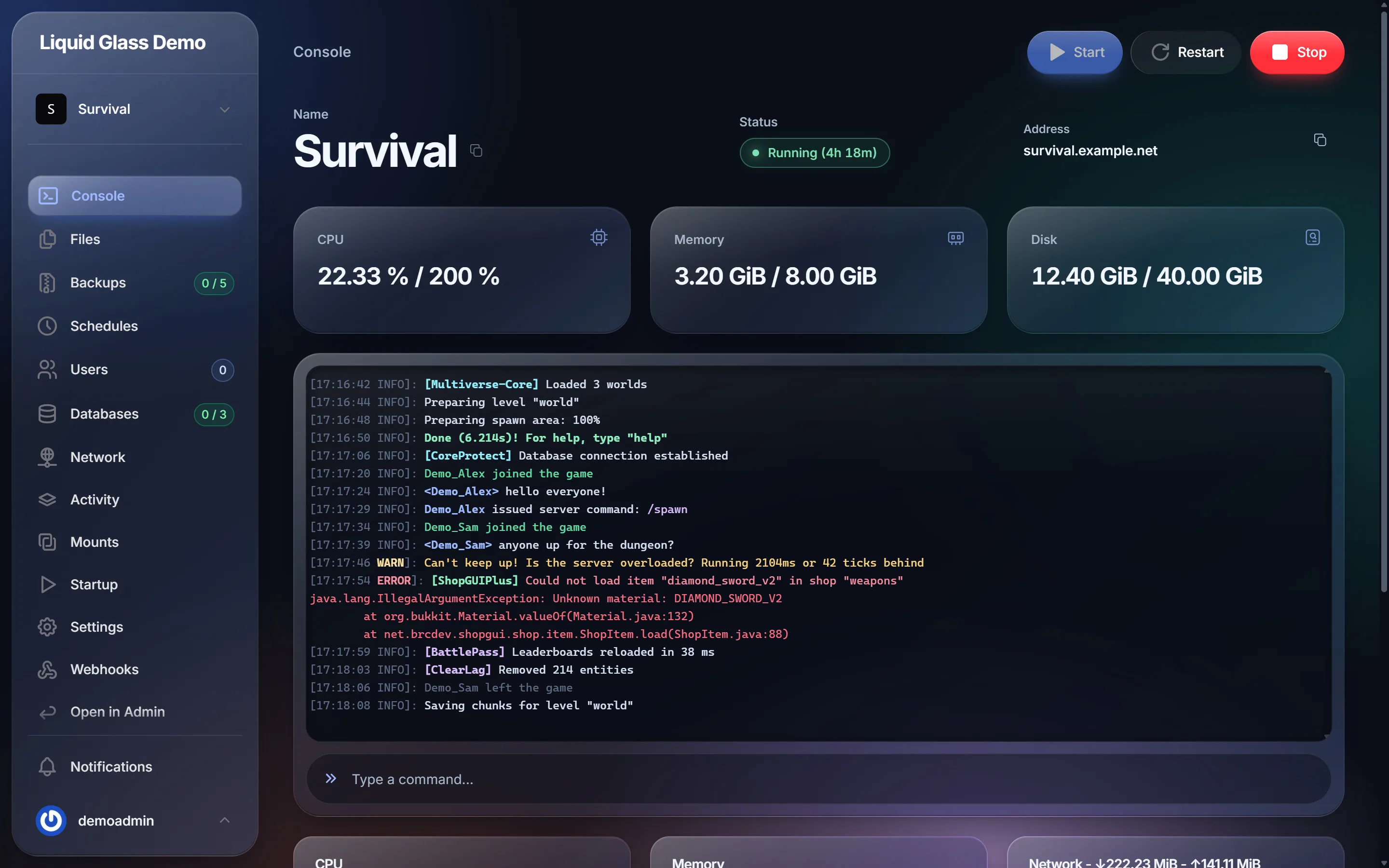Open in Admin link
1389x868 pixels.
point(135,712)
